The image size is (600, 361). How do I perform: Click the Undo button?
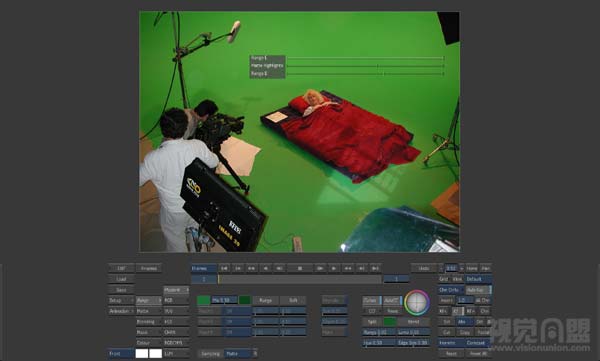point(424,268)
